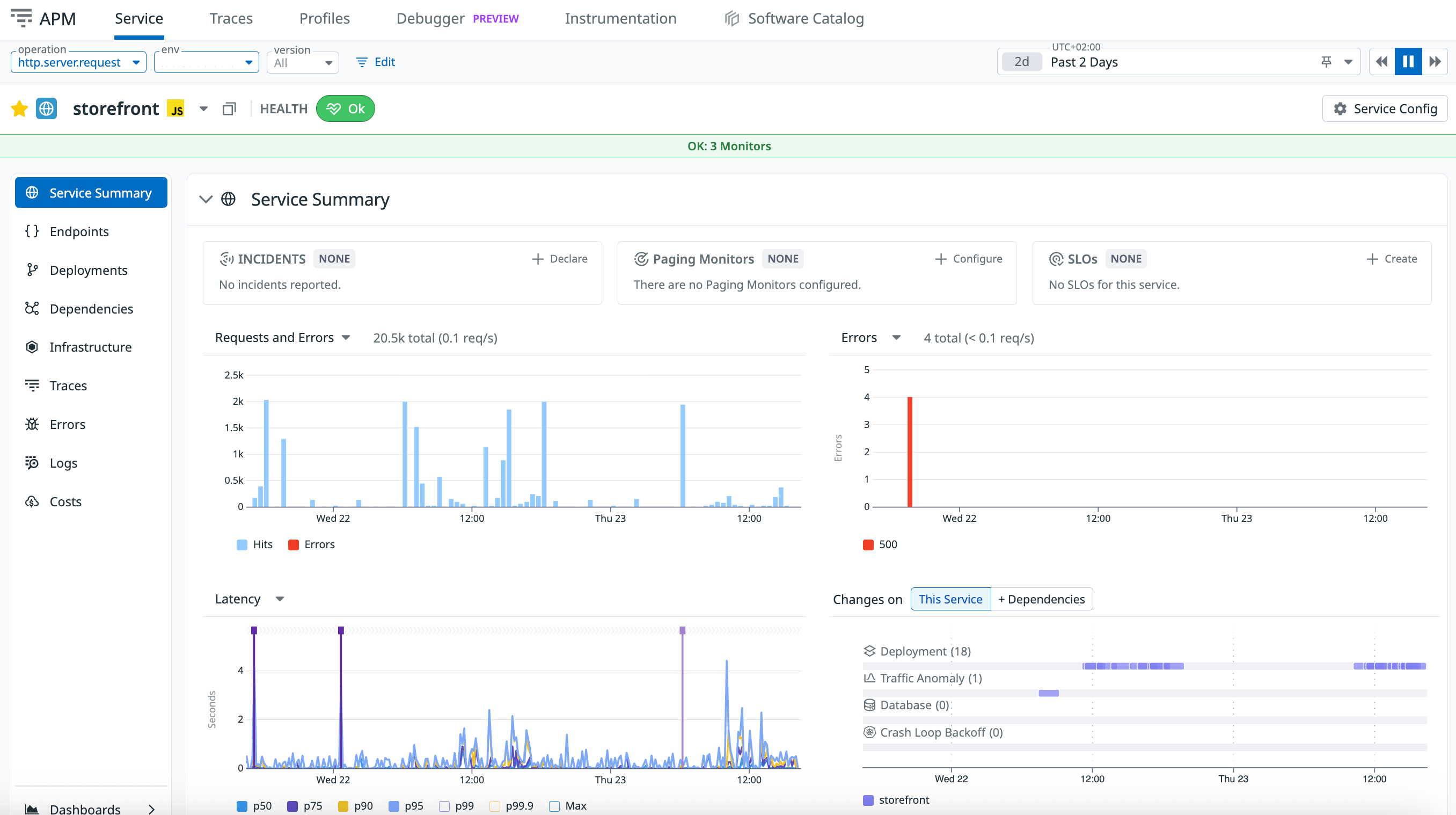
Task: Switch changes view to + Dependencies
Action: coord(1041,599)
